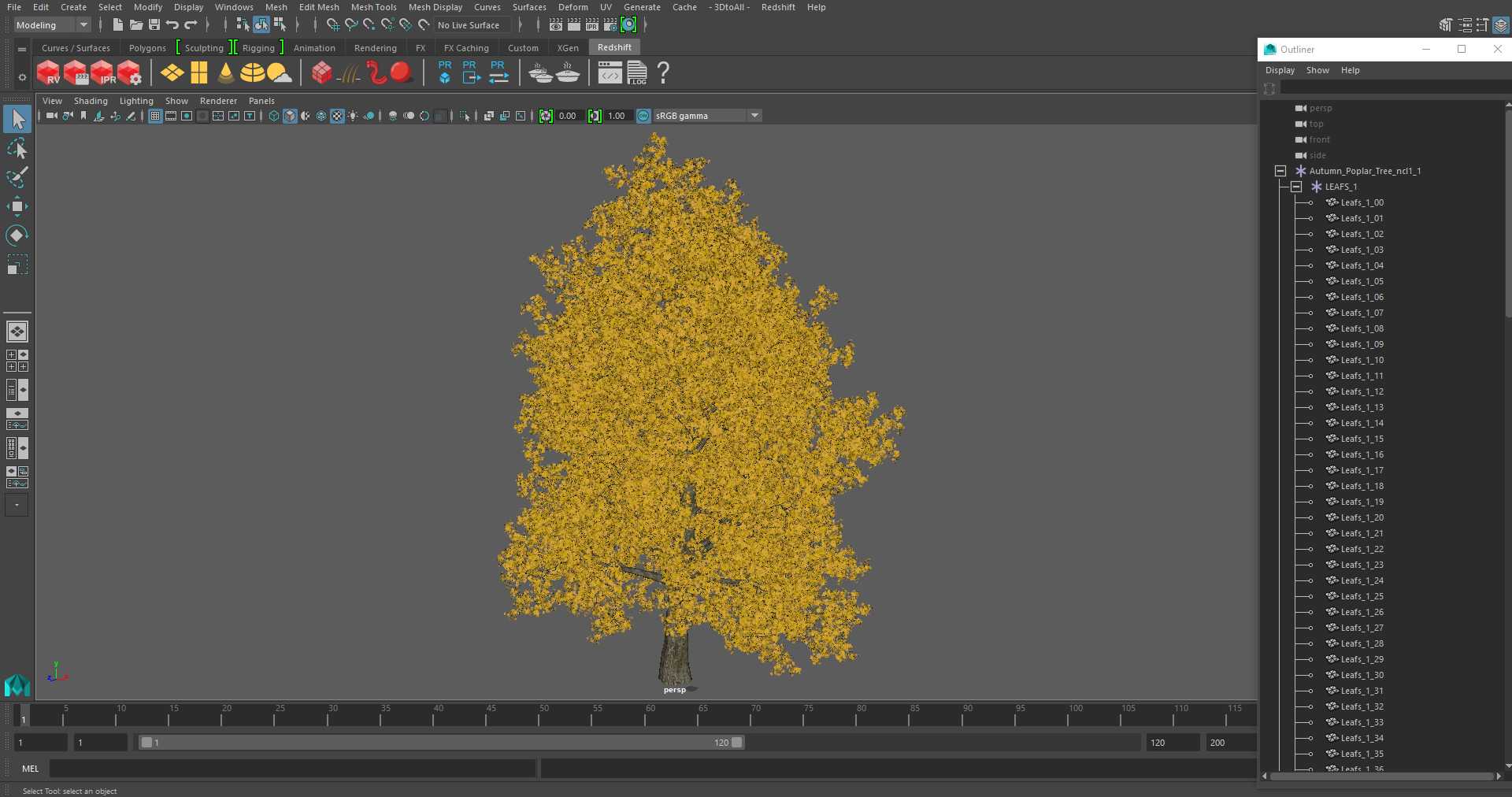
Task: Collapse the Autumn_Poplar_Tree_ncl1_1 node
Action: (x=1280, y=171)
